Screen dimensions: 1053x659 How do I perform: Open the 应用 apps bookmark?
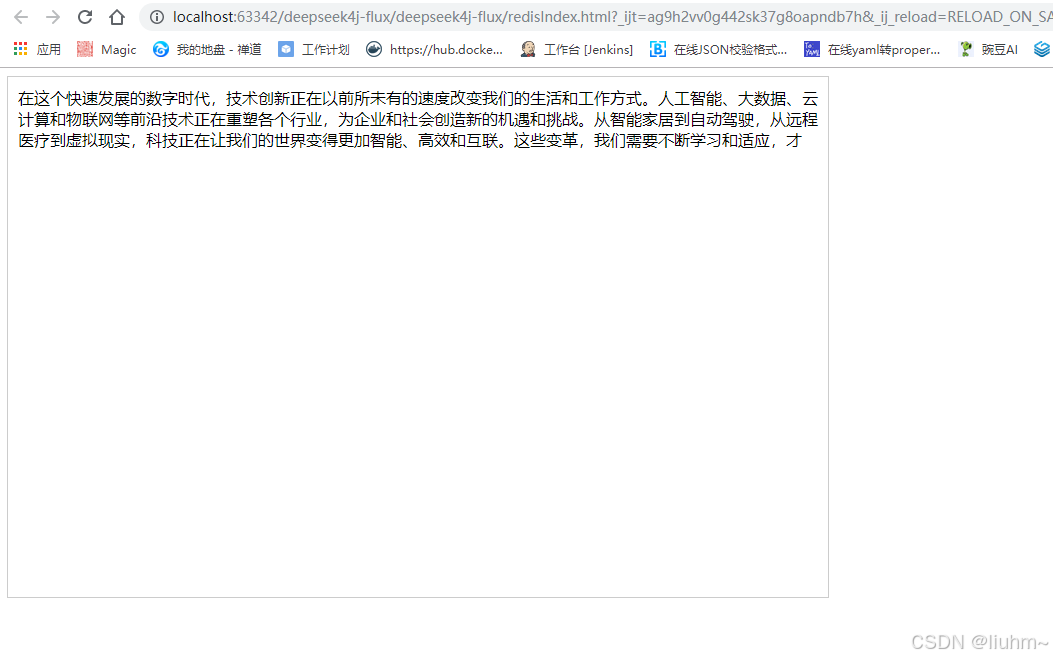pos(37,49)
